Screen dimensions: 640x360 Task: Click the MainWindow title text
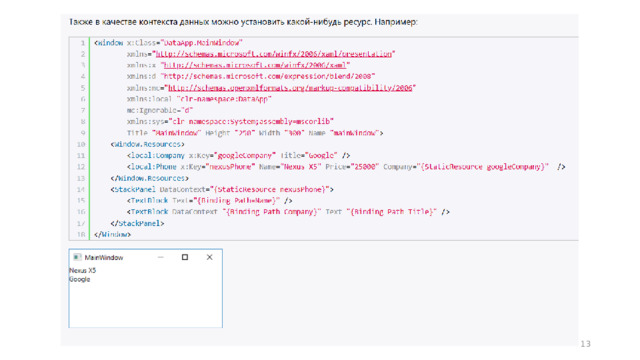[104, 258]
